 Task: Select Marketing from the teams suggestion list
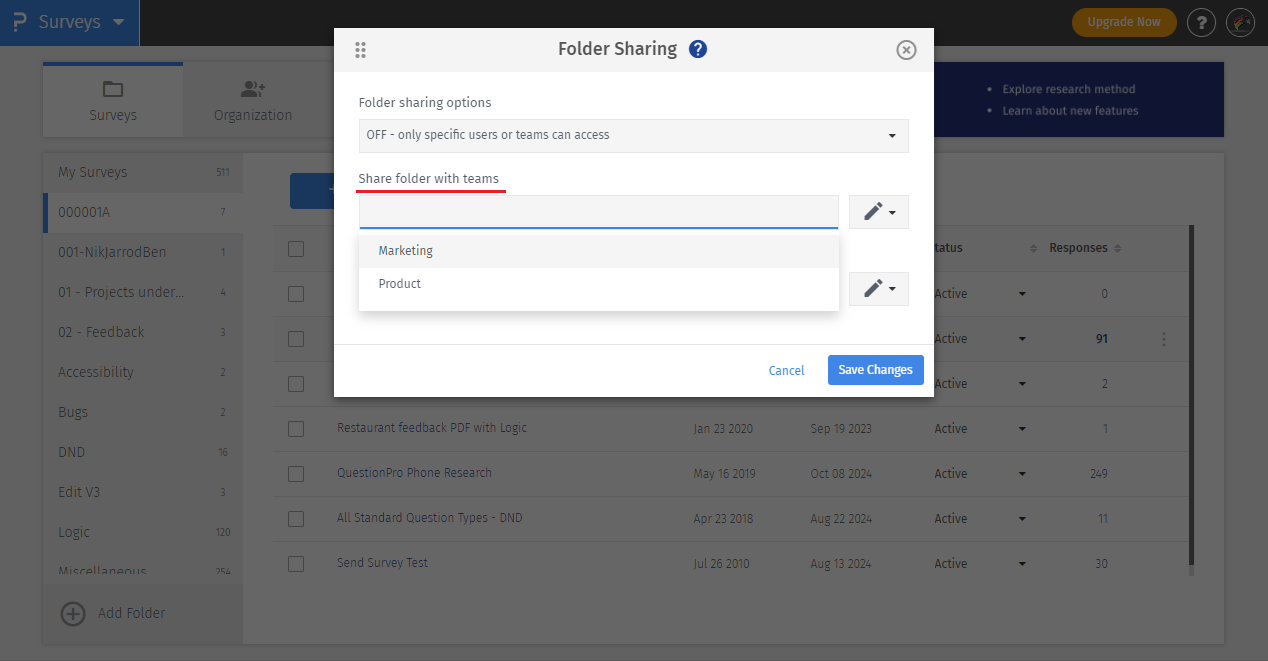point(405,250)
